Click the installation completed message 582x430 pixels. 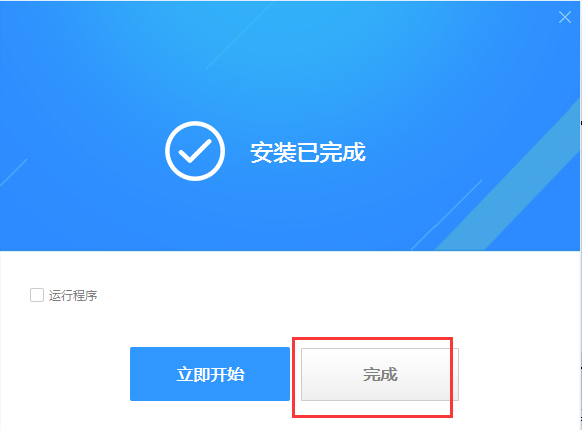(308, 152)
